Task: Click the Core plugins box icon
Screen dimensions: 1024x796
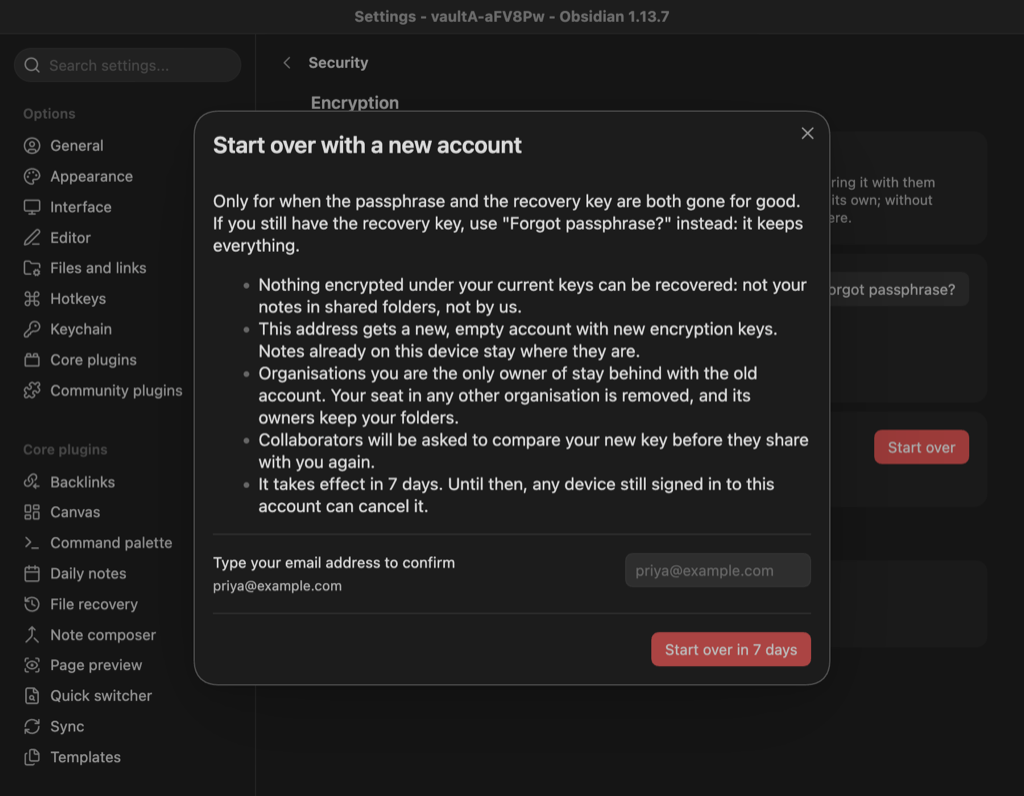Action: click(32, 360)
